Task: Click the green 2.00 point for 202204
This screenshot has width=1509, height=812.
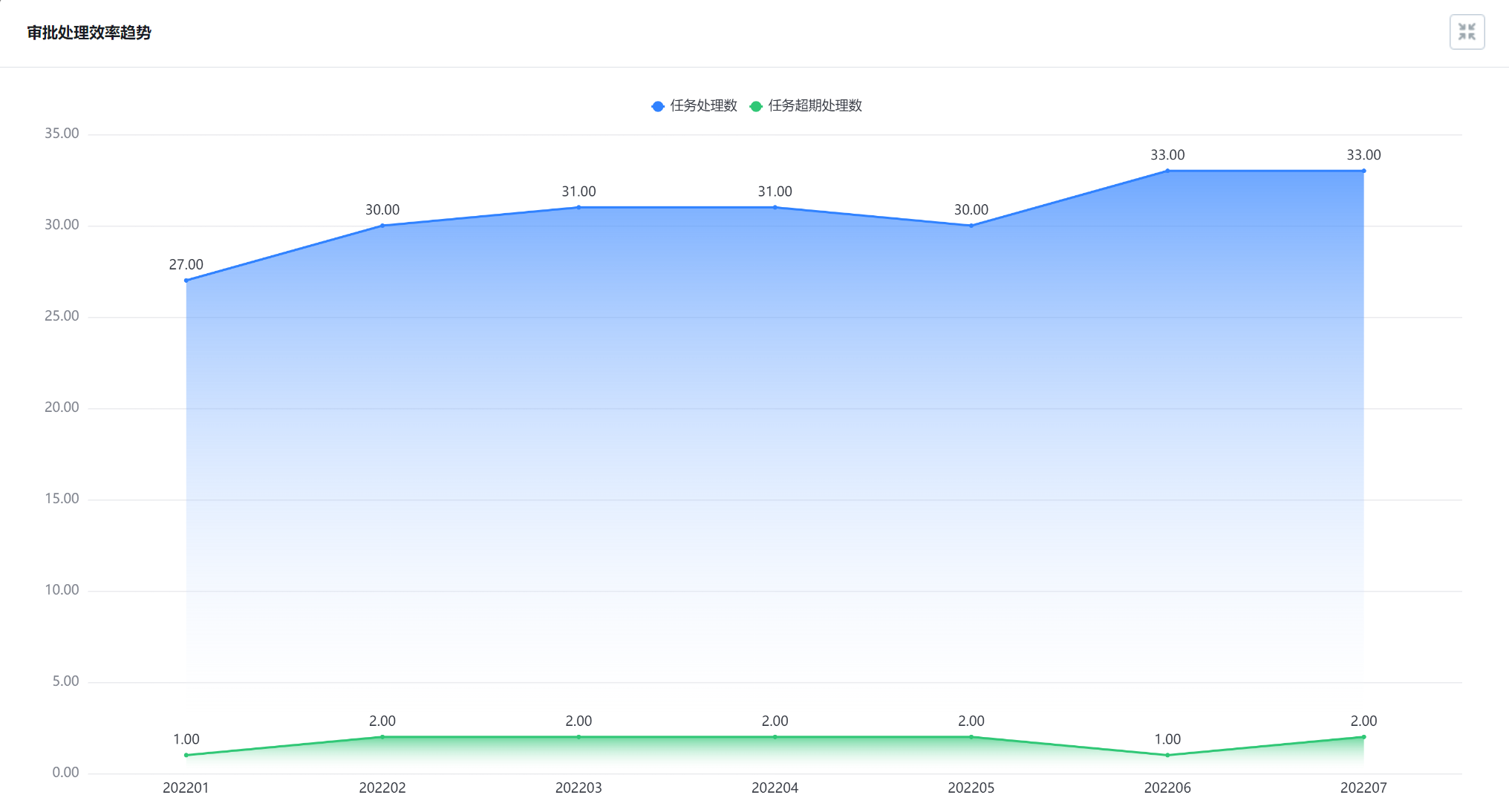Action: point(775,737)
